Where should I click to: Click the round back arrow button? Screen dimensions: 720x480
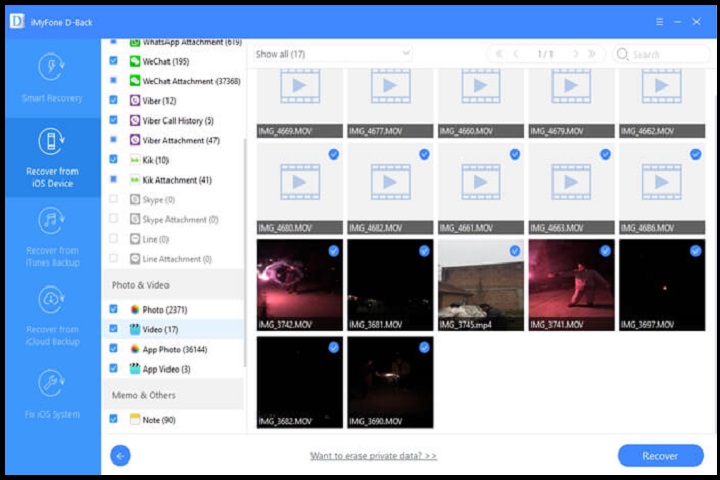(121, 456)
